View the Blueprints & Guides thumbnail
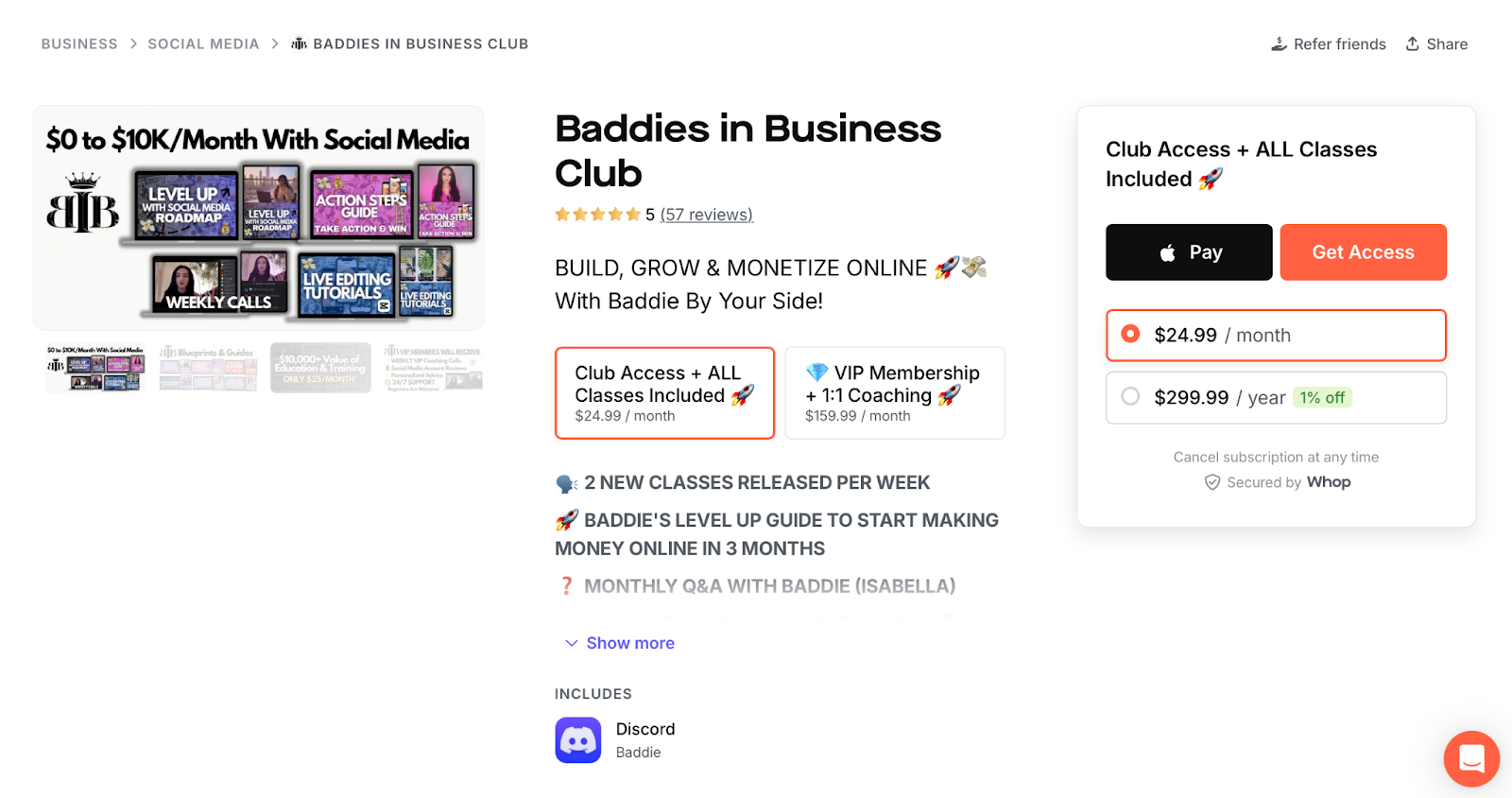The image size is (1512, 798). 208,368
